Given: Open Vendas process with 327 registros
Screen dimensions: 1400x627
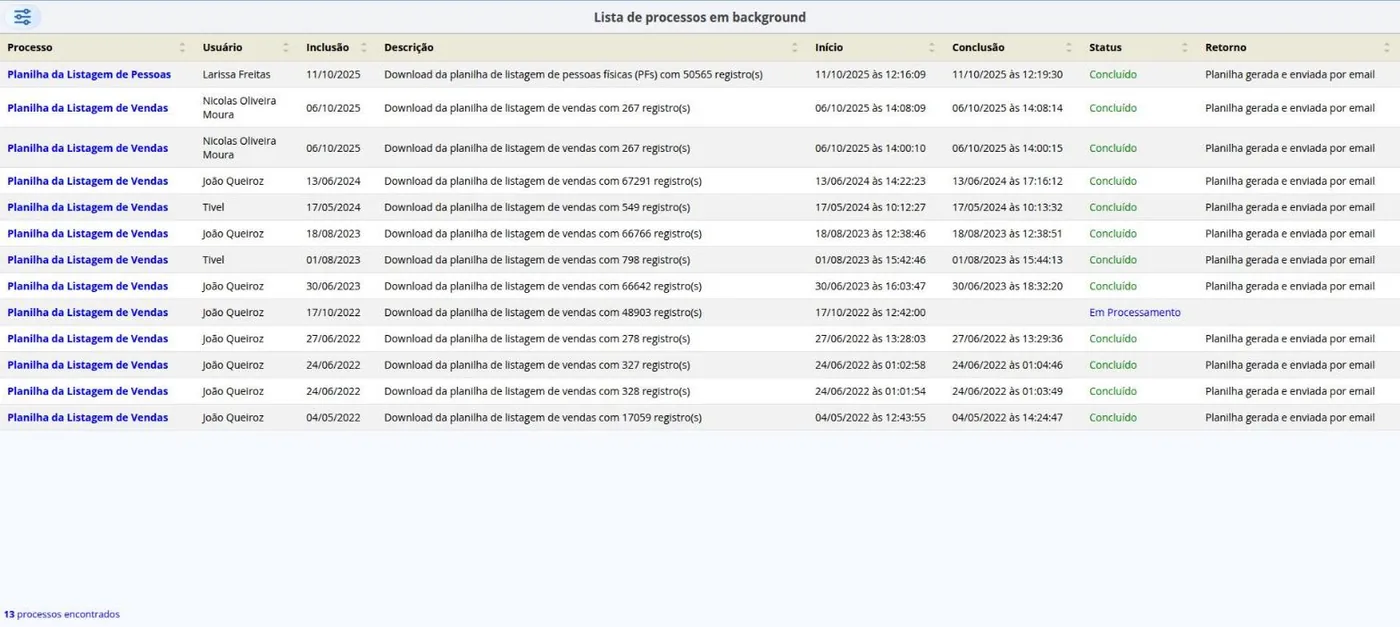Looking at the screenshot, I should 88,365.
